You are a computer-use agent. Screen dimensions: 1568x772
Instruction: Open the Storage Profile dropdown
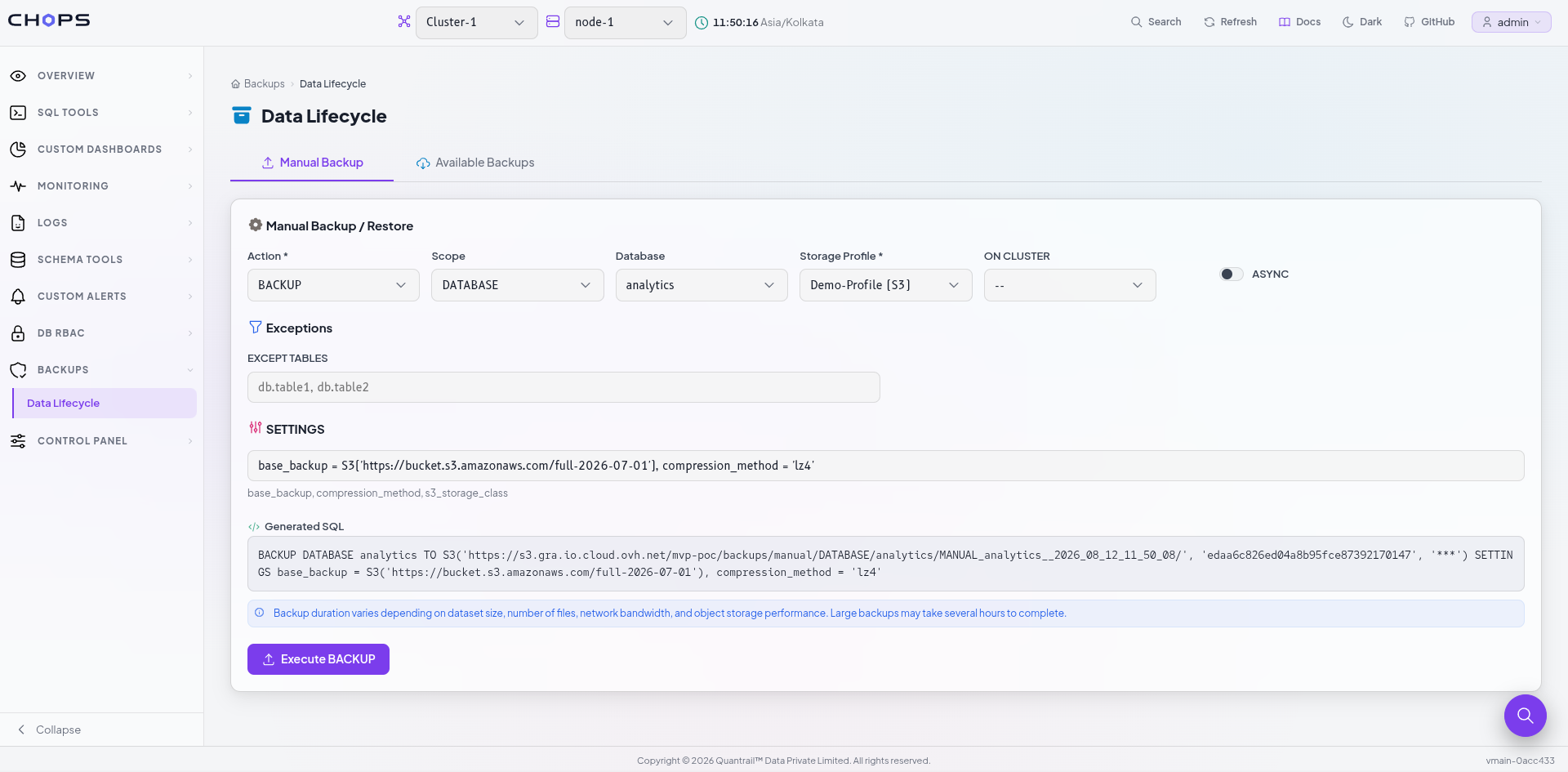point(886,285)
